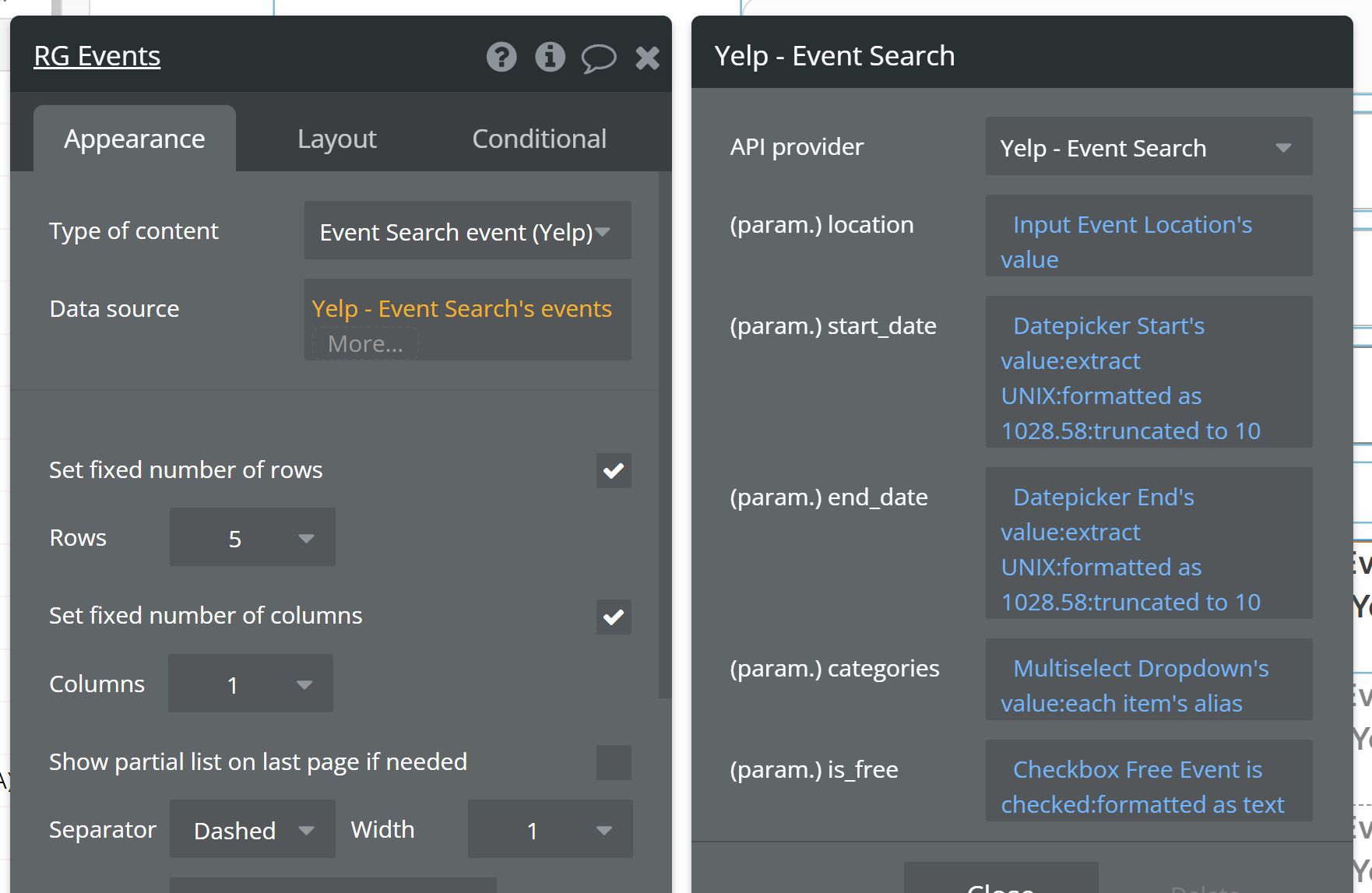Expand the API provider dropdown
Viewport: 1372px width, 893px height.
coord(1149,147)
